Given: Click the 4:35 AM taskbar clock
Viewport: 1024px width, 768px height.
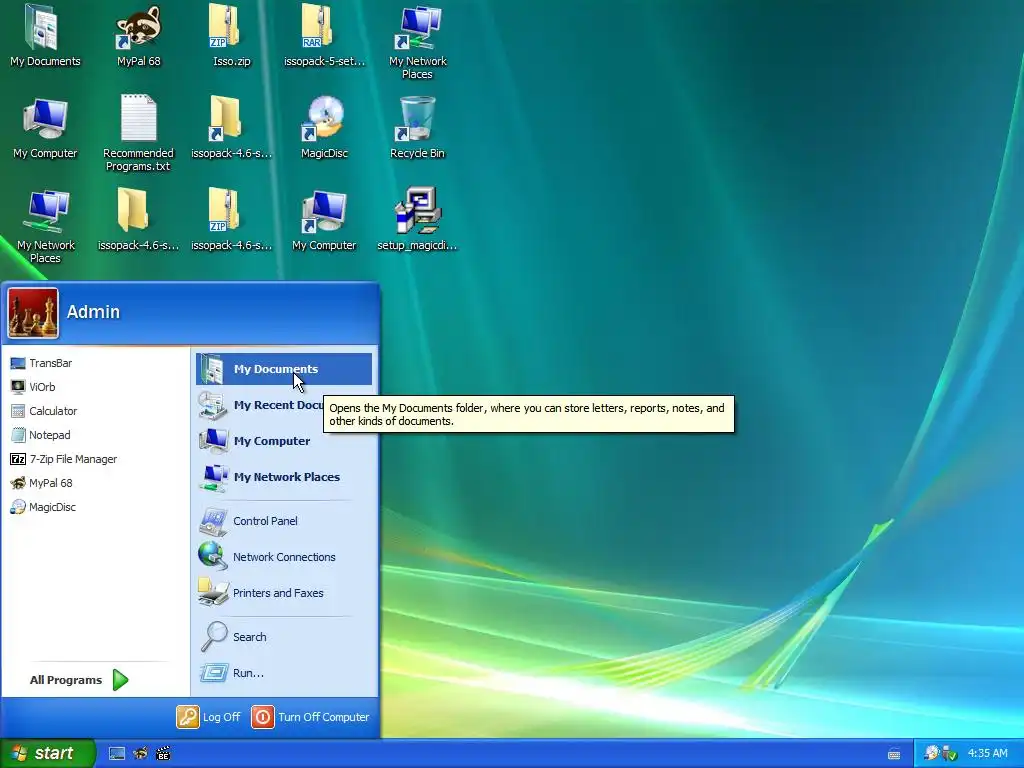Looking at the screenshot, I should tap(987, 754).
